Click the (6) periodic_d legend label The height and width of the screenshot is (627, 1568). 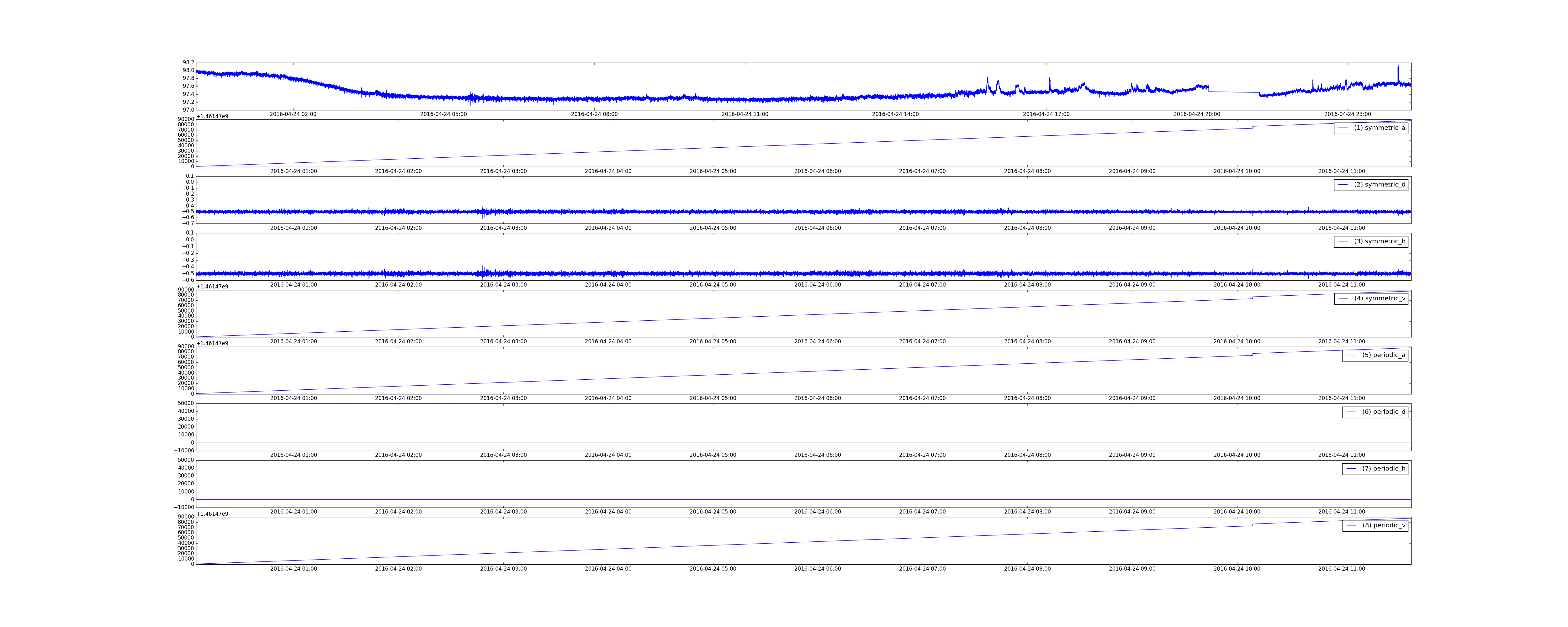1384,412
